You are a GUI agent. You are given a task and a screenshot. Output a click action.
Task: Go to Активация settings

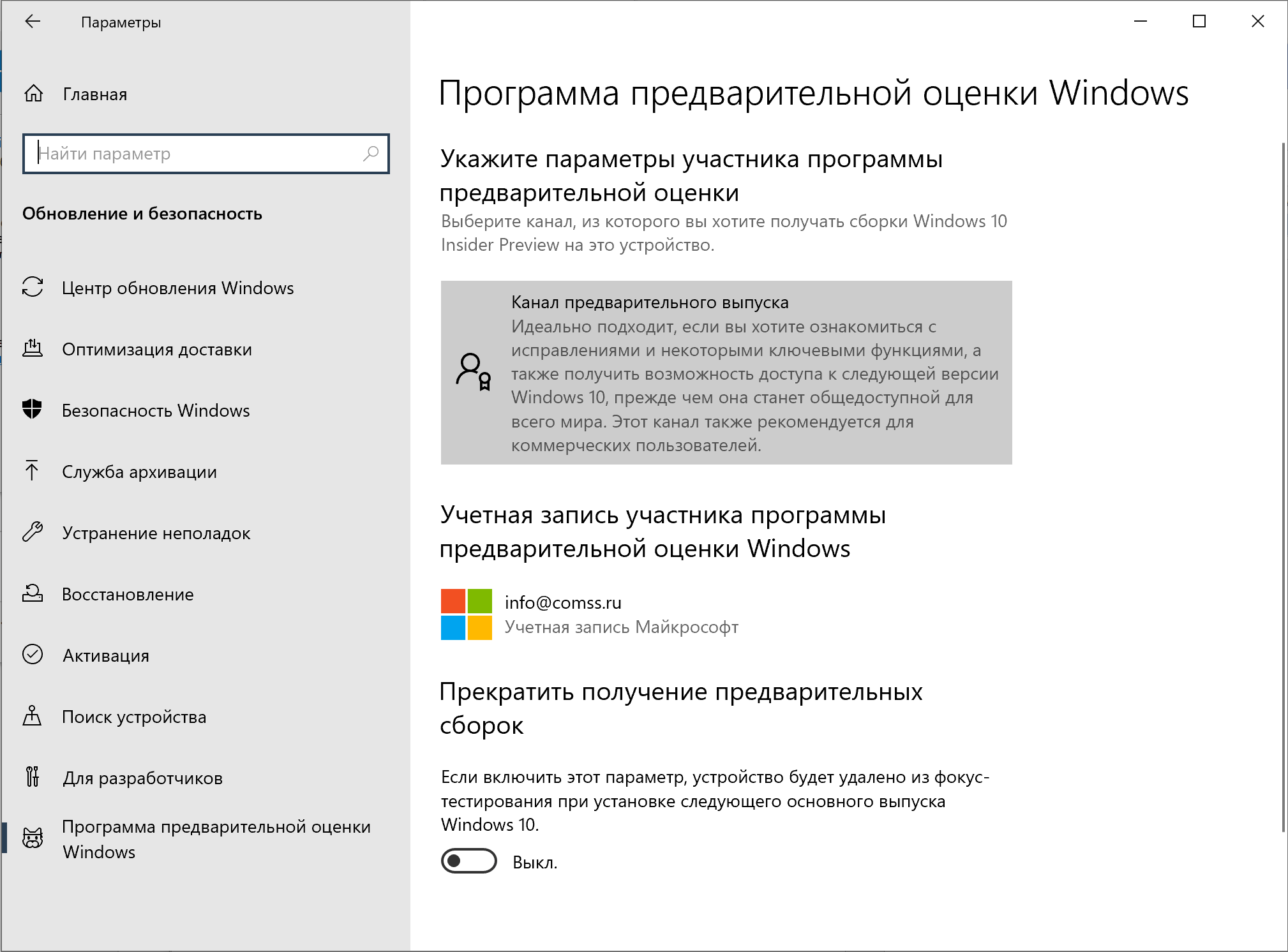(106, 655)
